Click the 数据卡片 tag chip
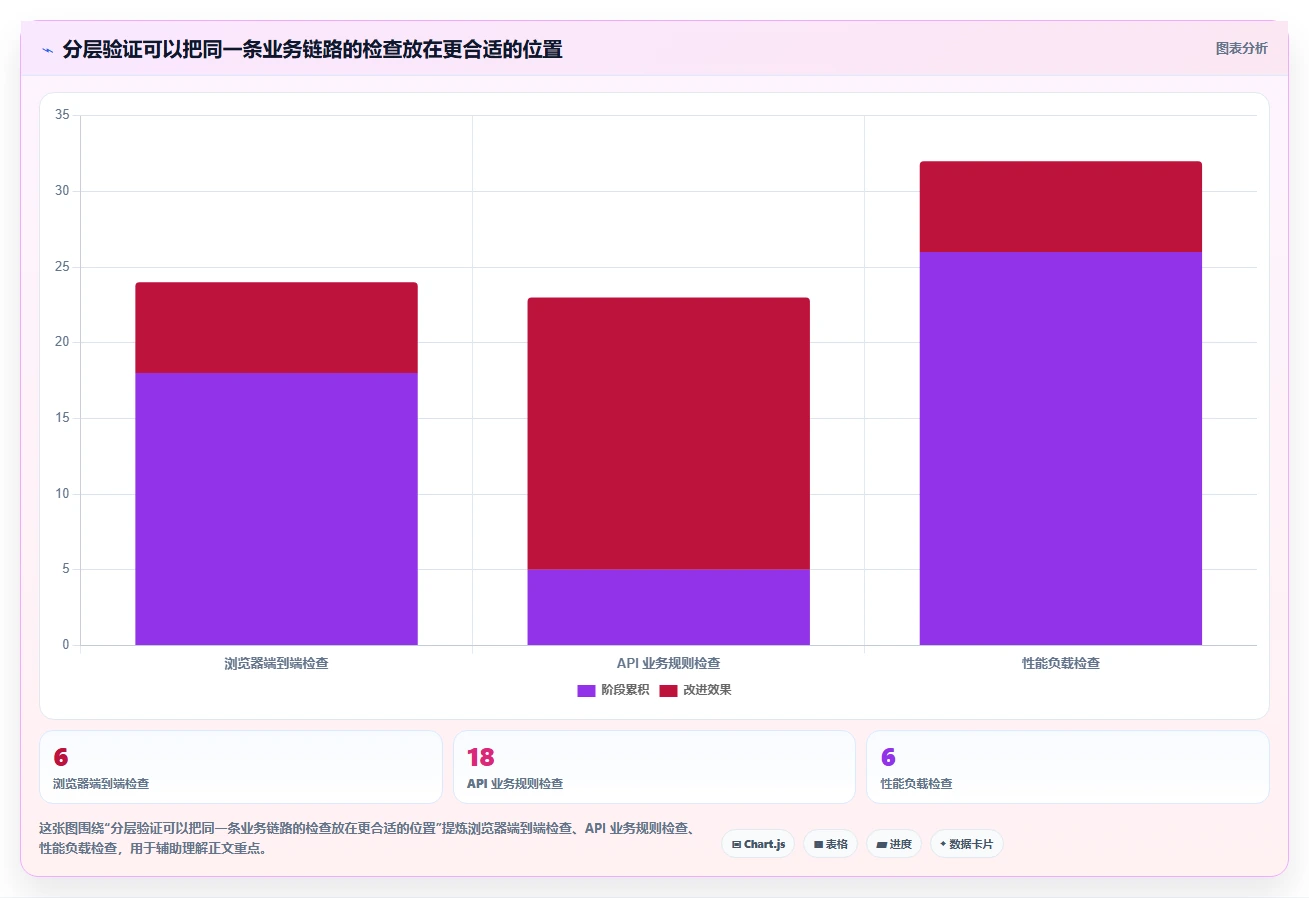Screen dimensions: 1309x898 point(966,844)
